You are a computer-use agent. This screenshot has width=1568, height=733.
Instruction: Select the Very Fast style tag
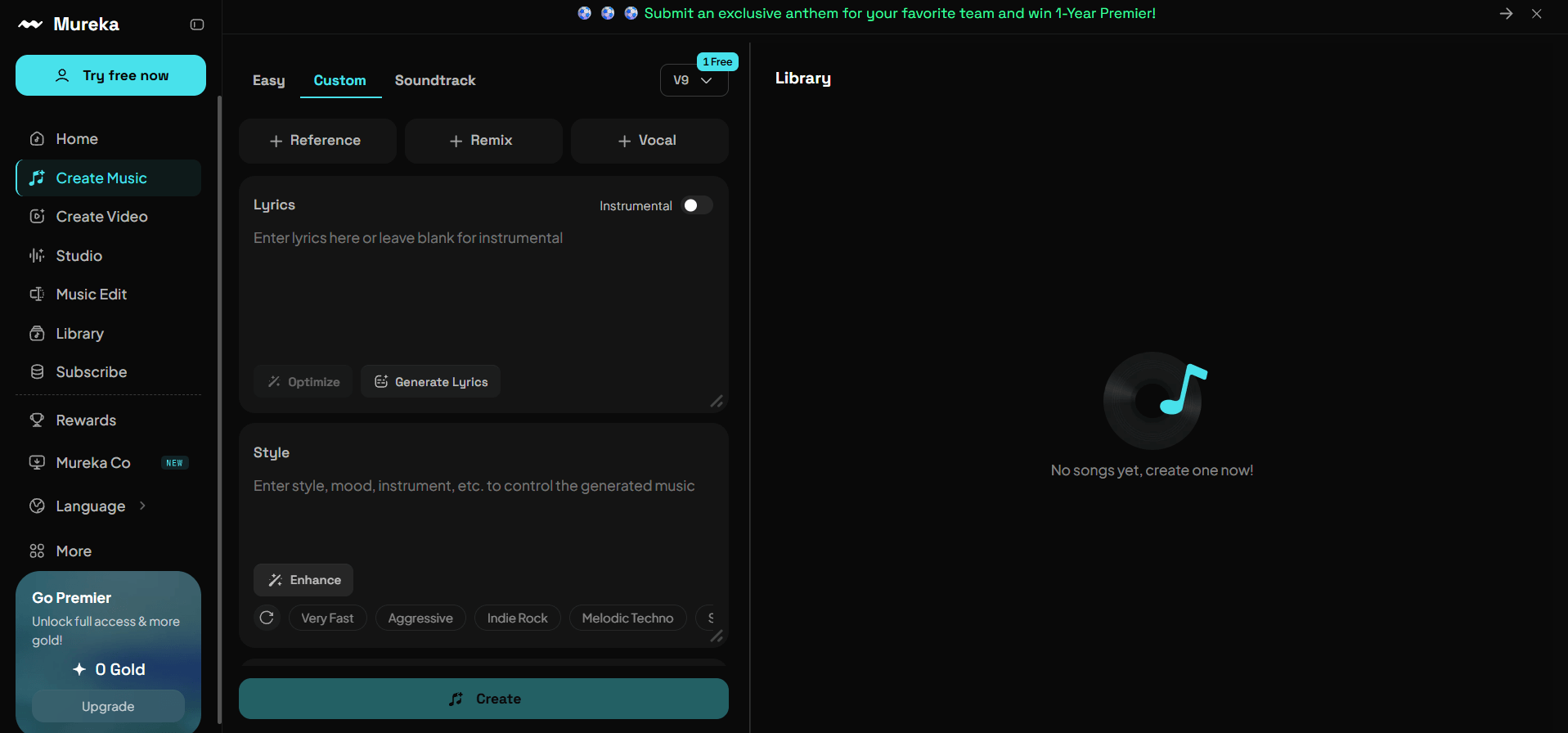tap(327, 618)
